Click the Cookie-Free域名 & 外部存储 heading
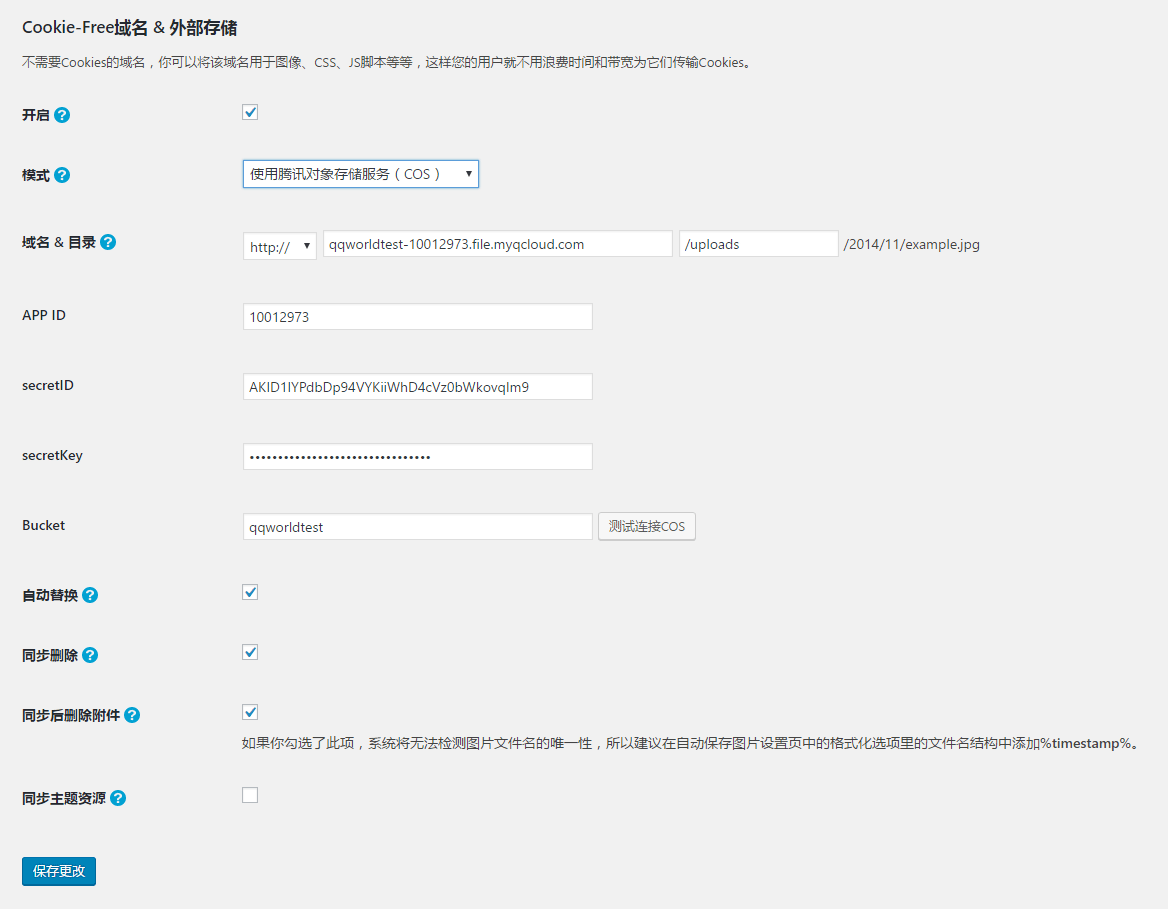Image resolution: width=1168 pixels, height=909 pixels. (130, 28)
